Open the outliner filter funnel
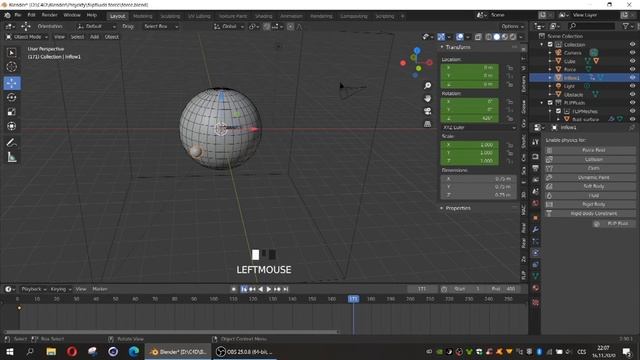The image size is (640, 360). [x=625, y=26]
